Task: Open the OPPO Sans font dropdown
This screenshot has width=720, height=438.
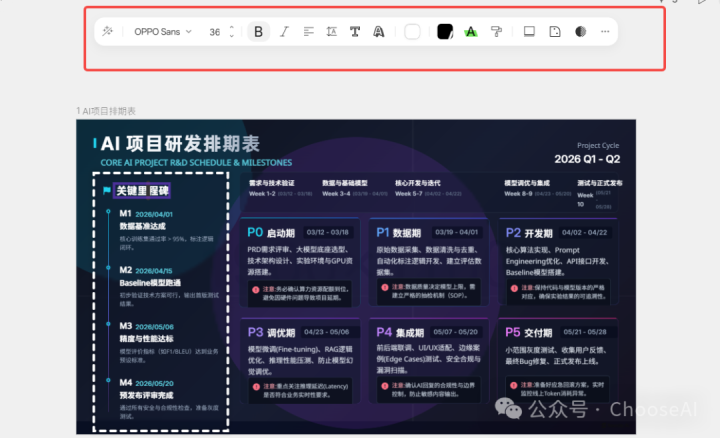Action: [161, 32]
